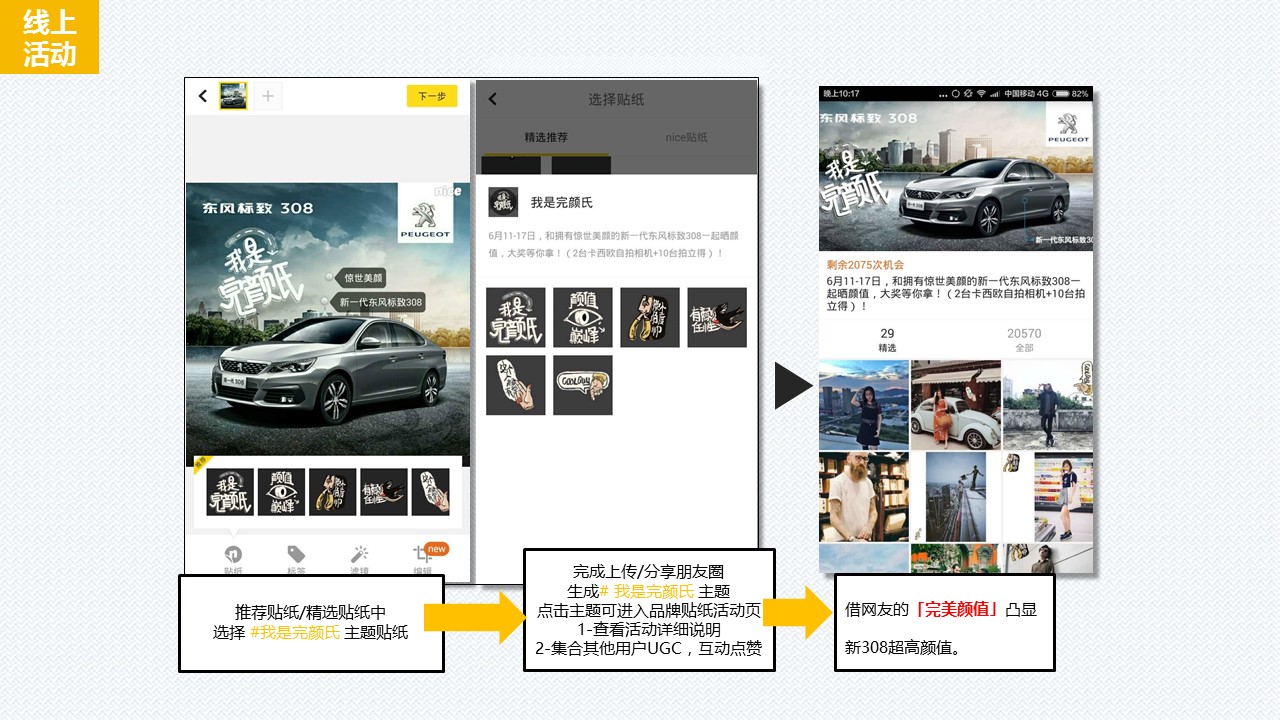
Task: Choose the 我是完颜氏 sticker in the sticker picker grid
Action: click(516, 318)
